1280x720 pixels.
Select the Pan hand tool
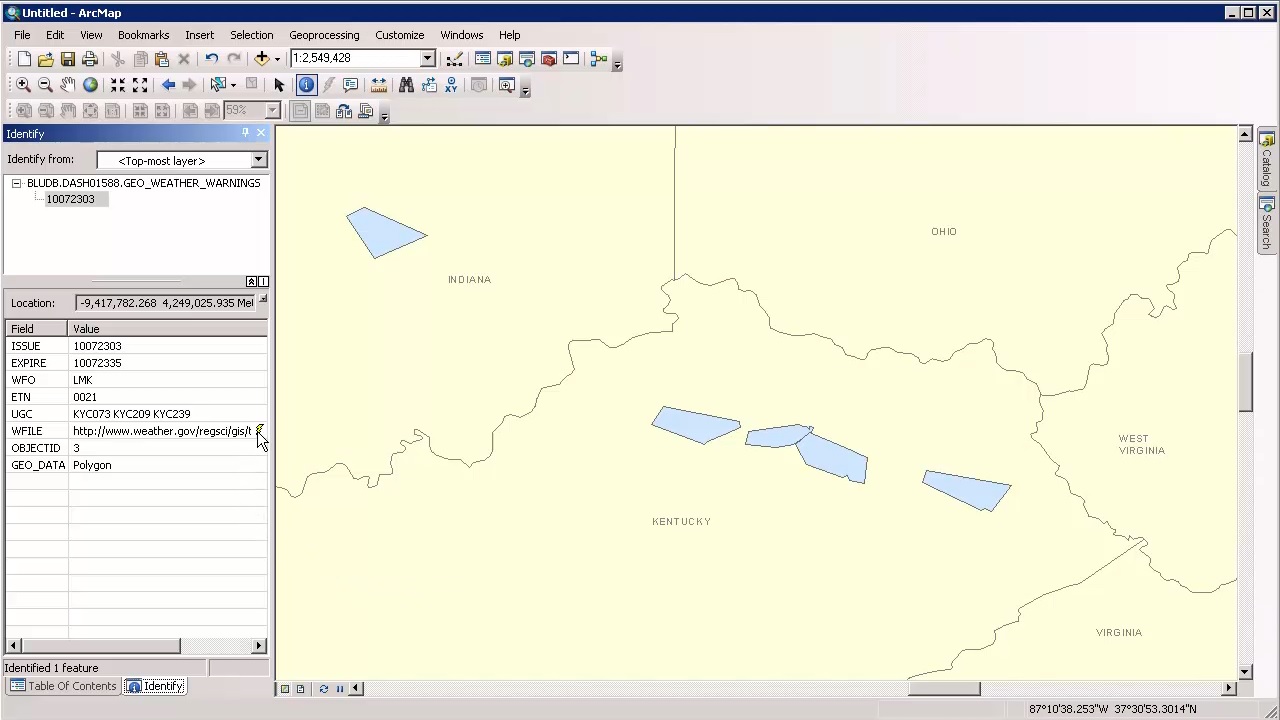[x=68, y=85]
